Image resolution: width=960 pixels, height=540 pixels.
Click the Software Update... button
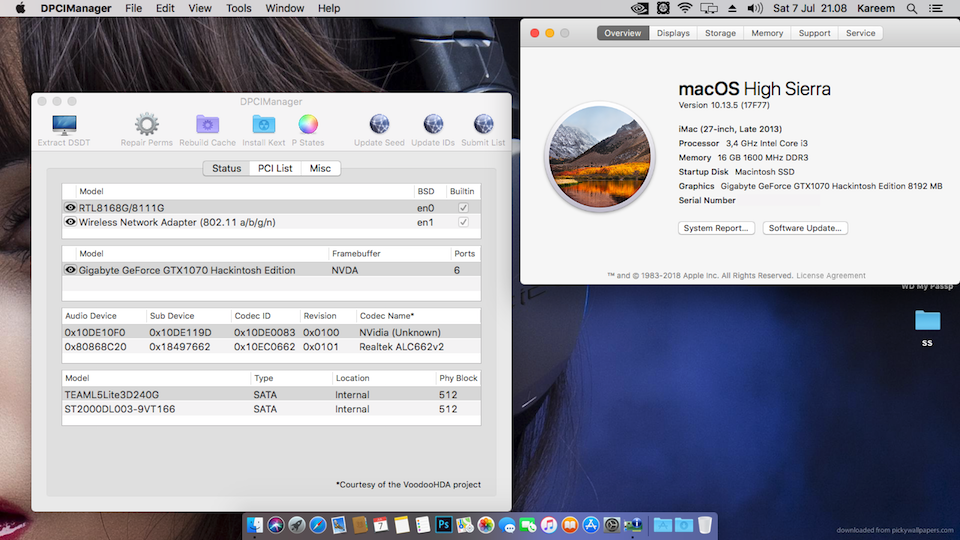coord(805,228)
